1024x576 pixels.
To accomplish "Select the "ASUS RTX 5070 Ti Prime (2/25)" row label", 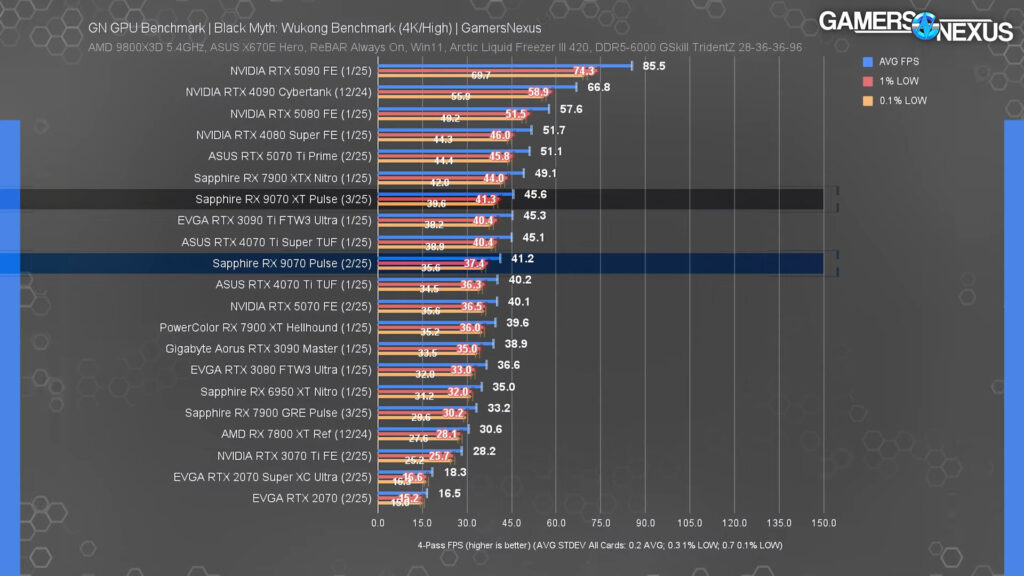I will point(290,156).
